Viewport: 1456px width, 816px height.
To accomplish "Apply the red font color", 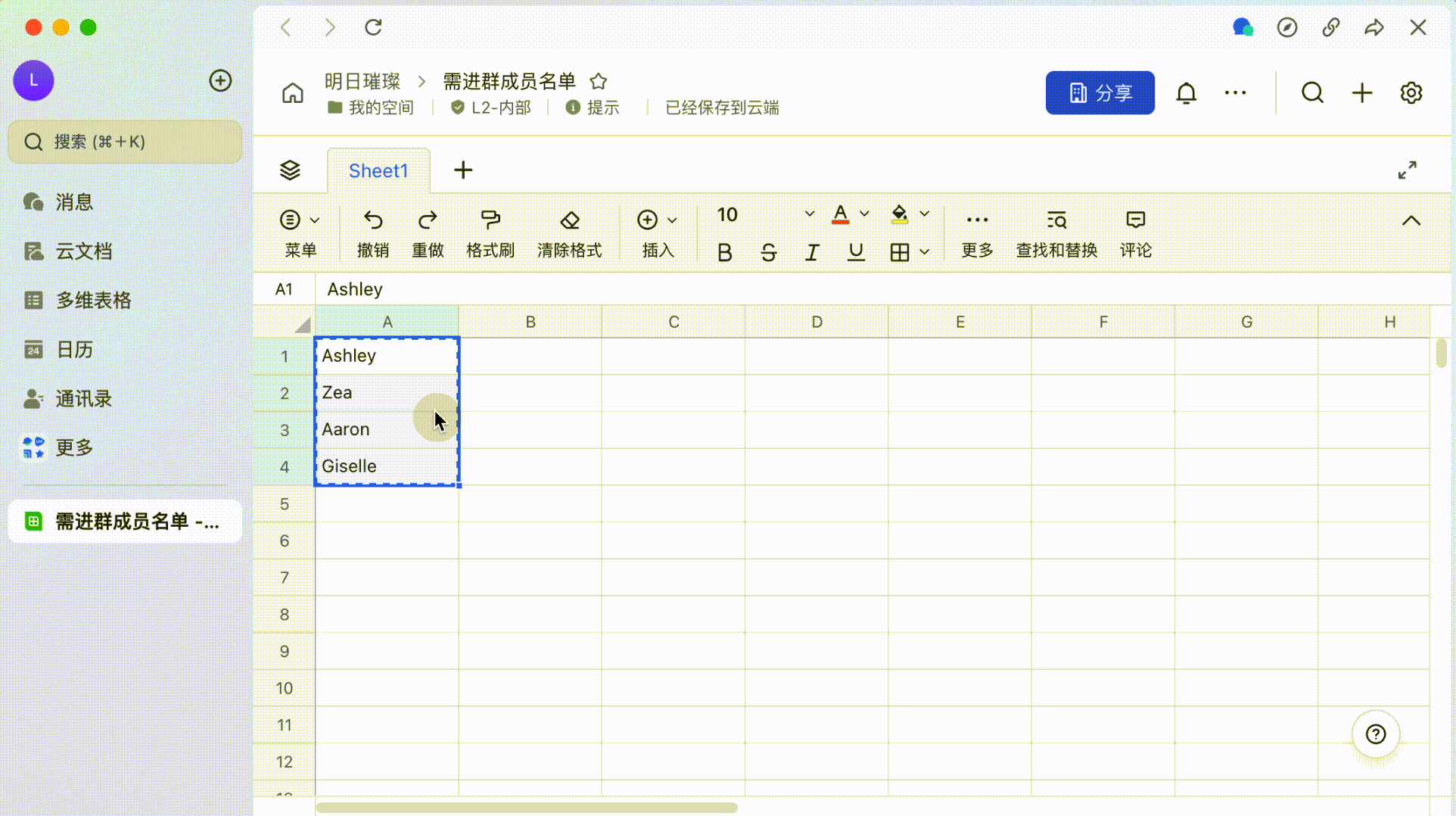I will [840, 215].
